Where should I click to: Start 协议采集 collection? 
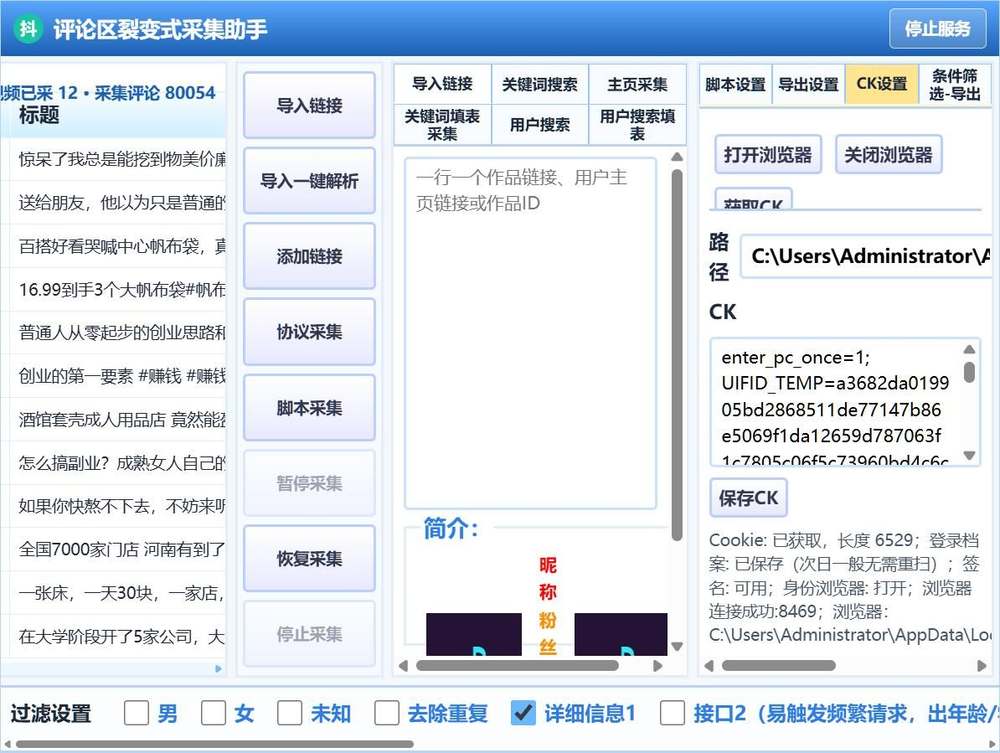[x=309, y=332]
